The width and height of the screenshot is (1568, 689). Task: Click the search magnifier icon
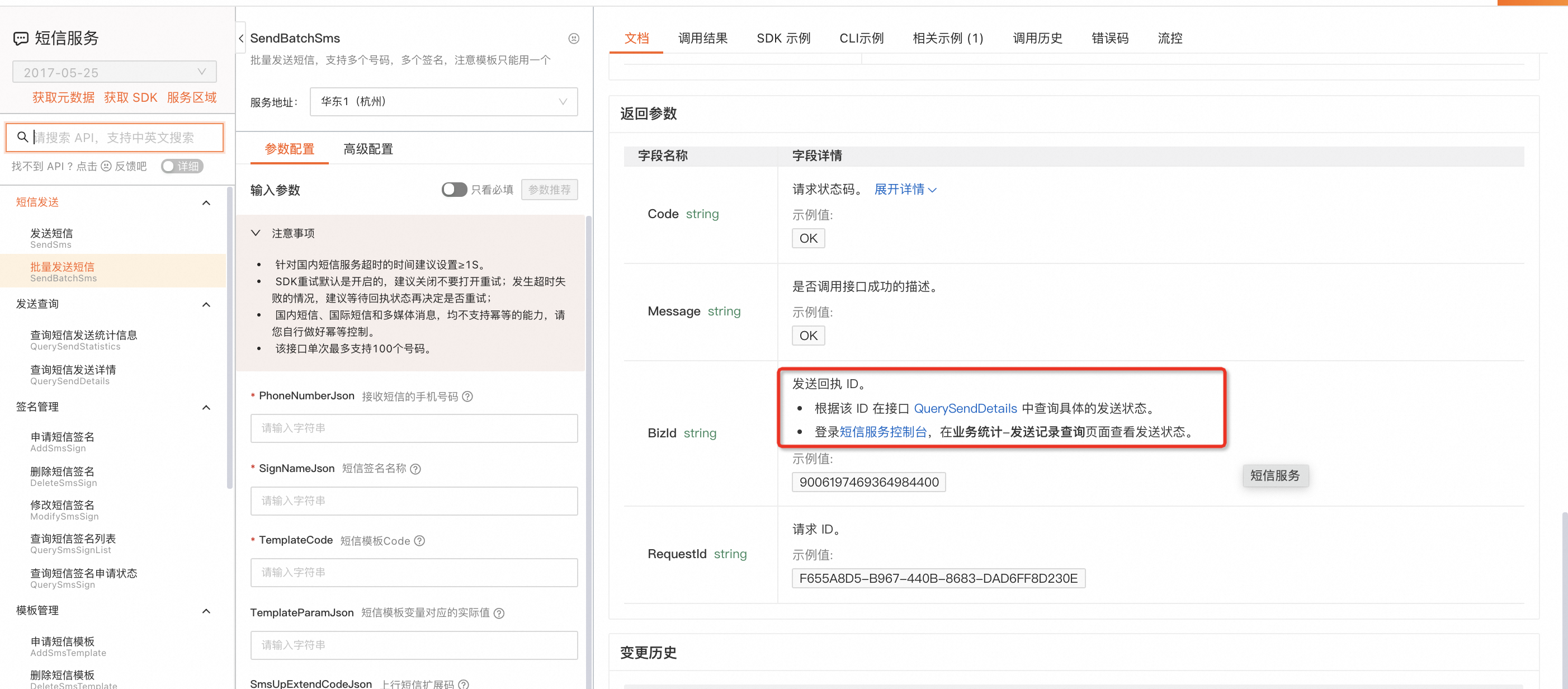coord(22,137)
